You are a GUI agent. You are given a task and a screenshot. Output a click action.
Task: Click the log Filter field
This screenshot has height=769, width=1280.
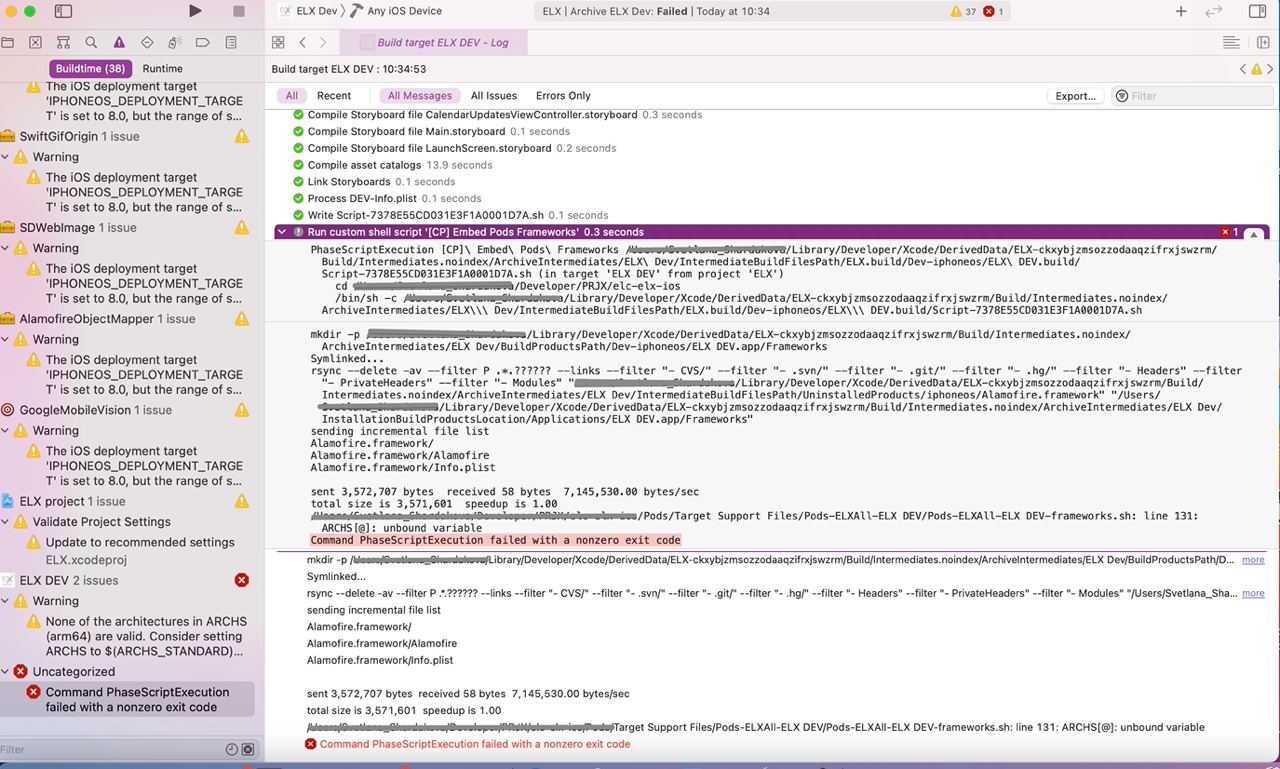point(1193,96)
